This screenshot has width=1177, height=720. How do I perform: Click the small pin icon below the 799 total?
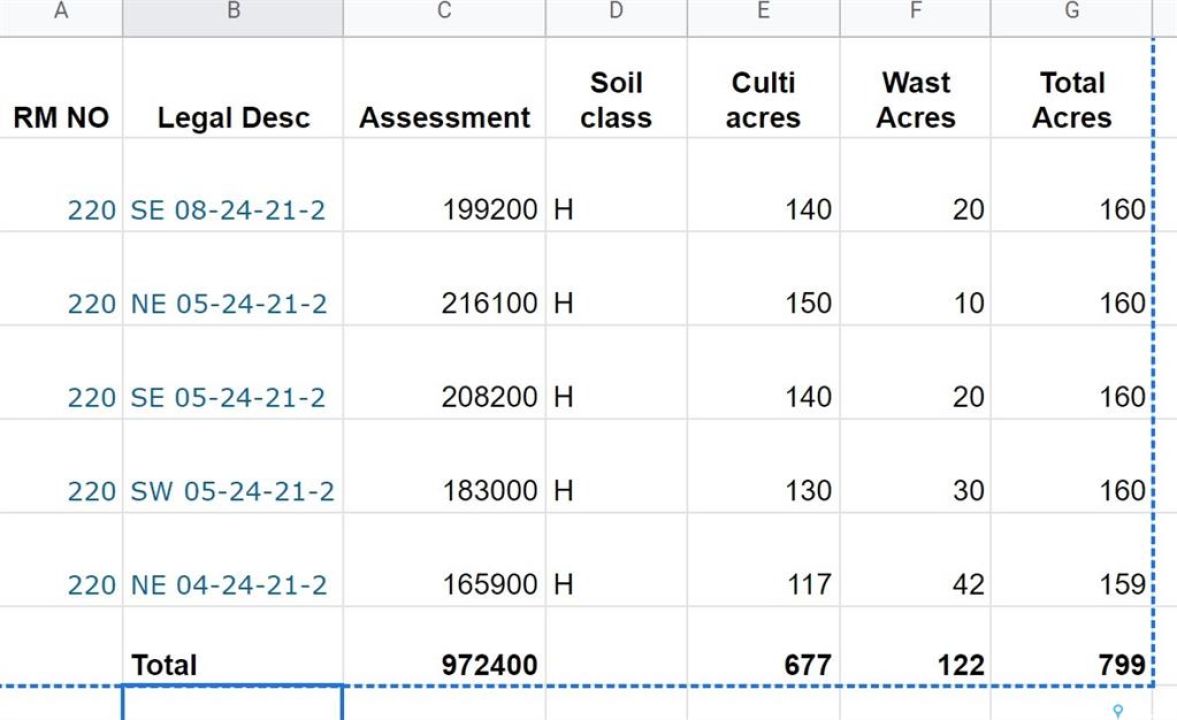1119,710
